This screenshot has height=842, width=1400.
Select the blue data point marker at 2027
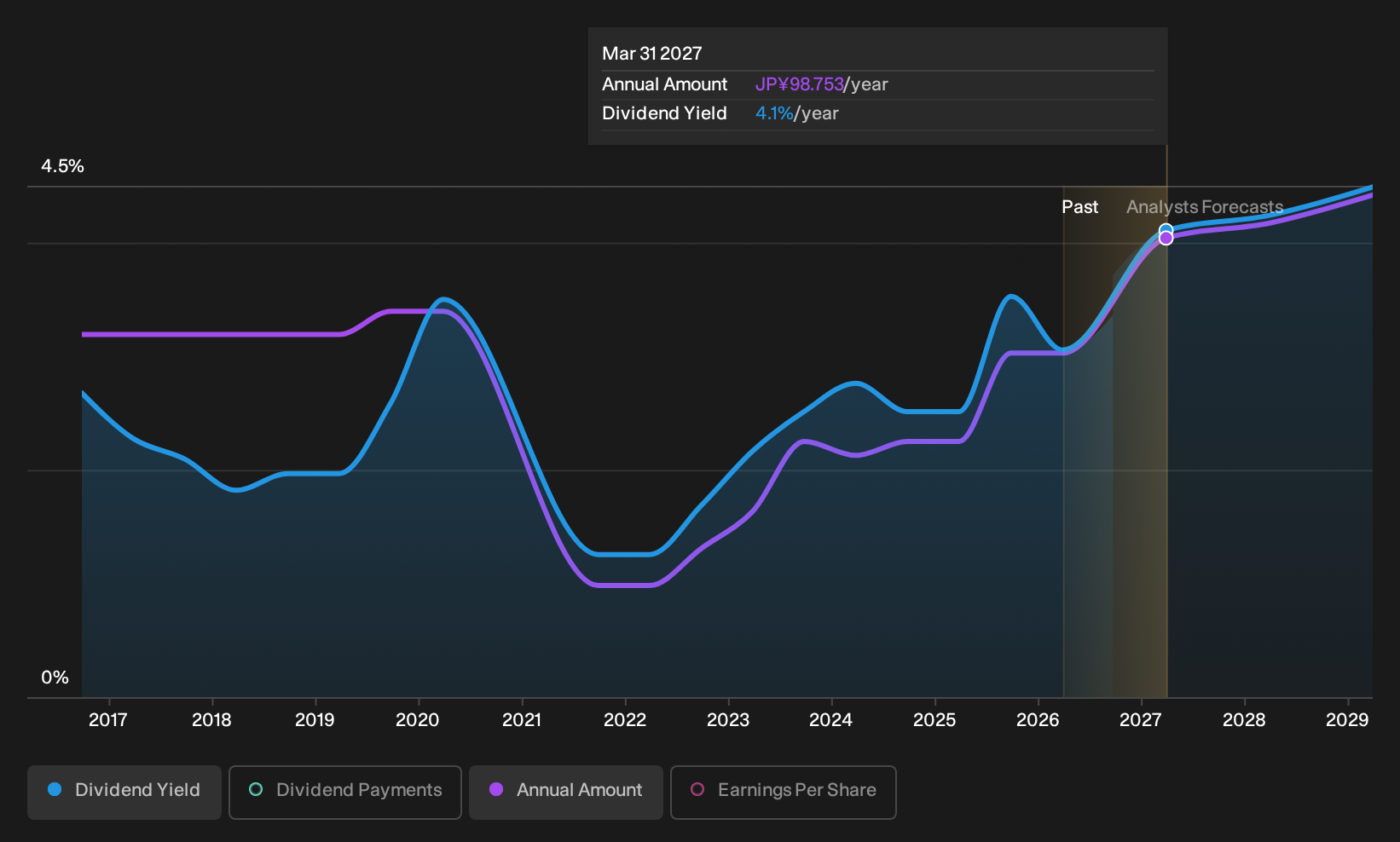pos(1166,230)
